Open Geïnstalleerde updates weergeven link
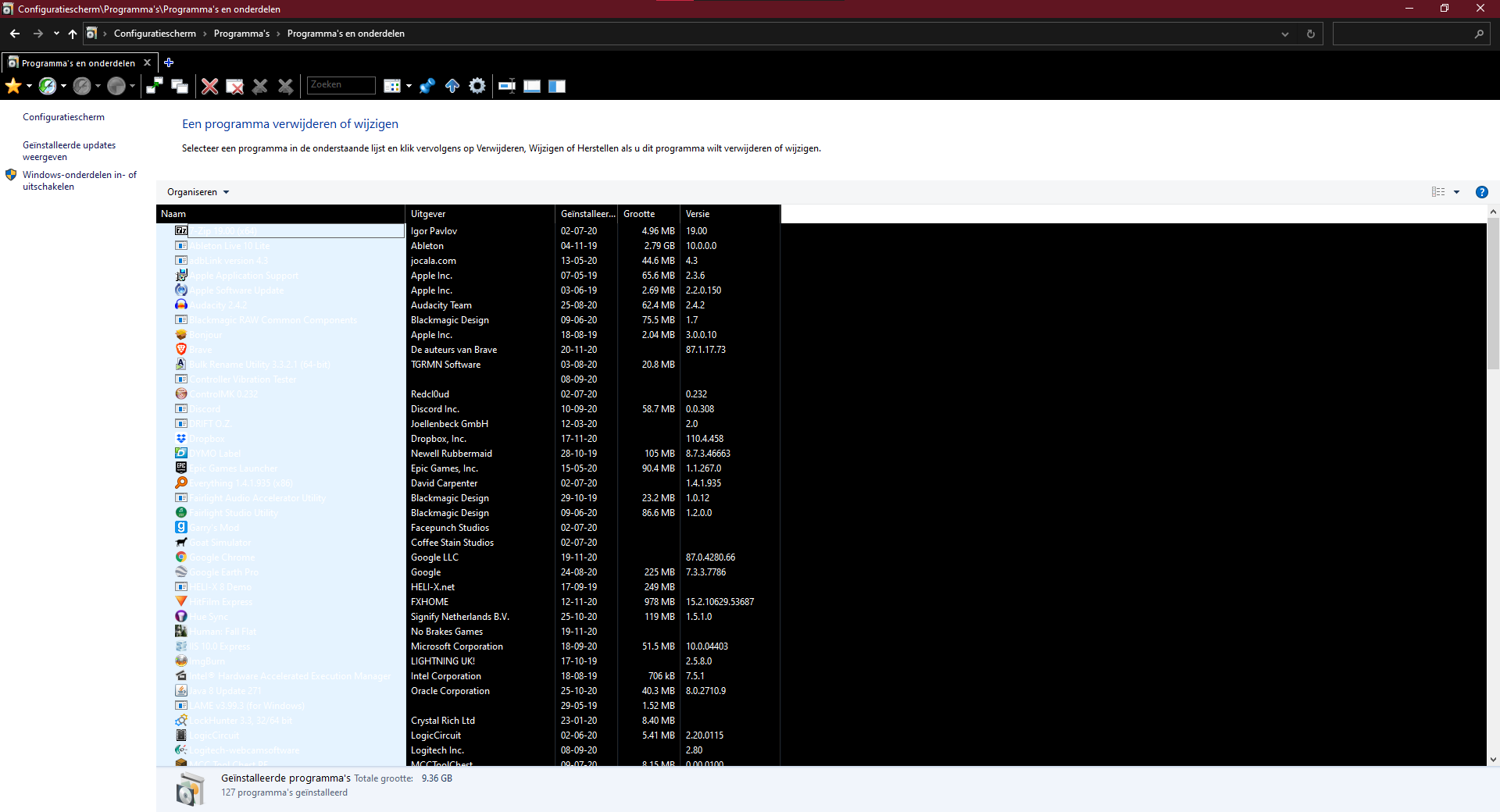Screen dimensions: 1500x812 point(69,151)
